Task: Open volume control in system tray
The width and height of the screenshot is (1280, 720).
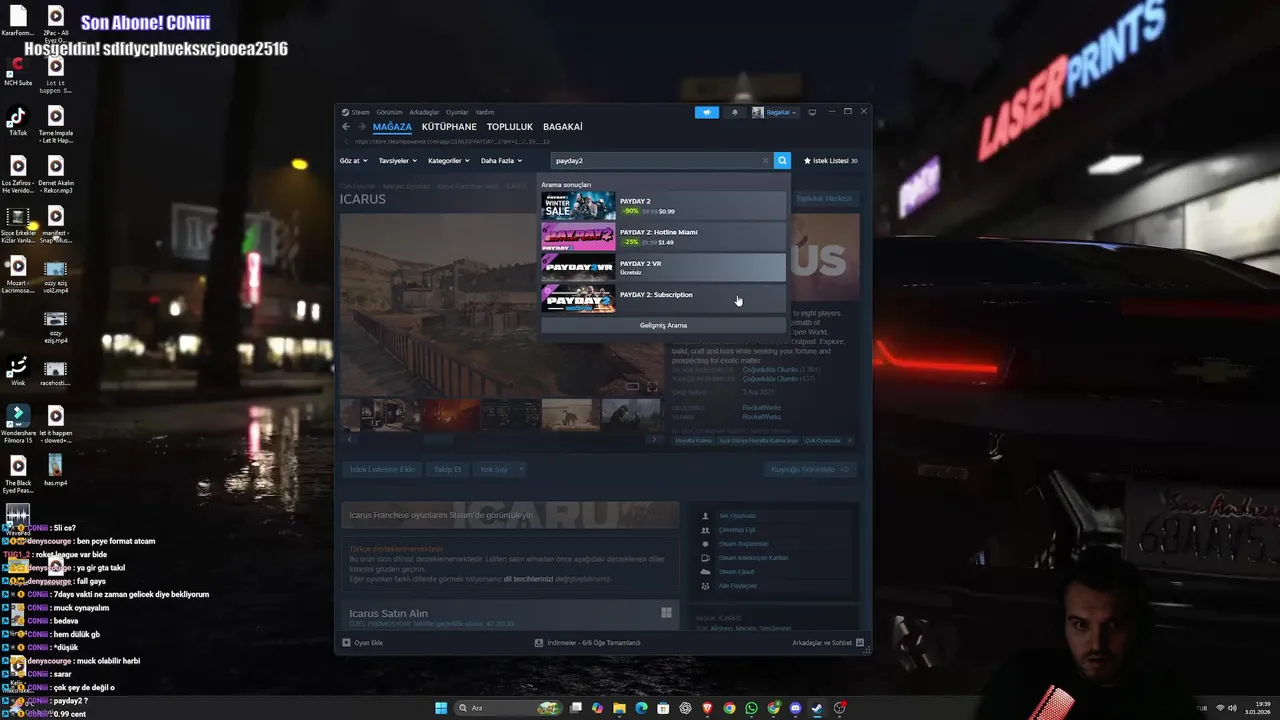Action: click(x=1233, y=708)
